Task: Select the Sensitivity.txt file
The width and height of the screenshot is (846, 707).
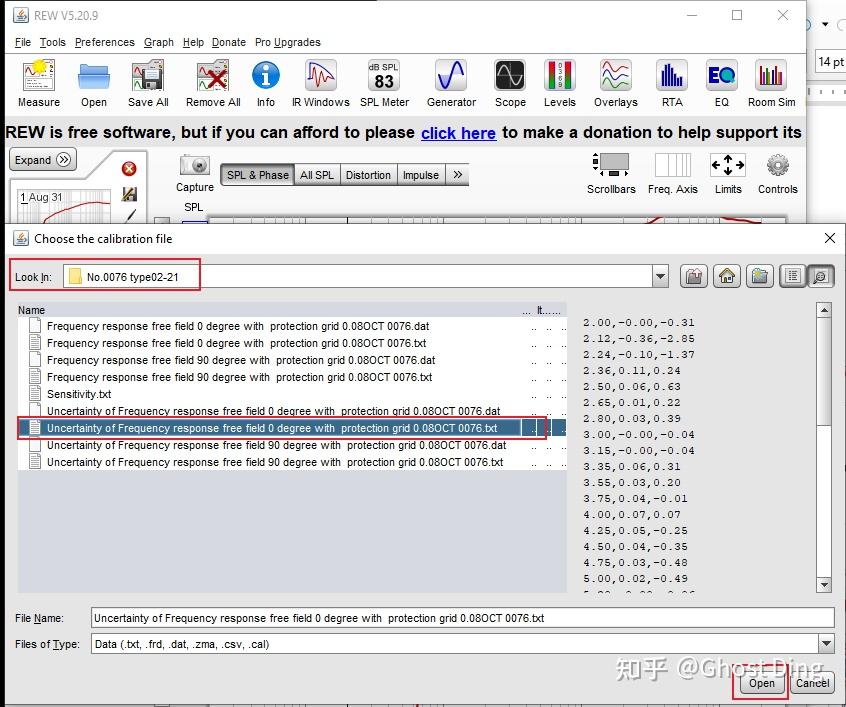Action: 292,394
